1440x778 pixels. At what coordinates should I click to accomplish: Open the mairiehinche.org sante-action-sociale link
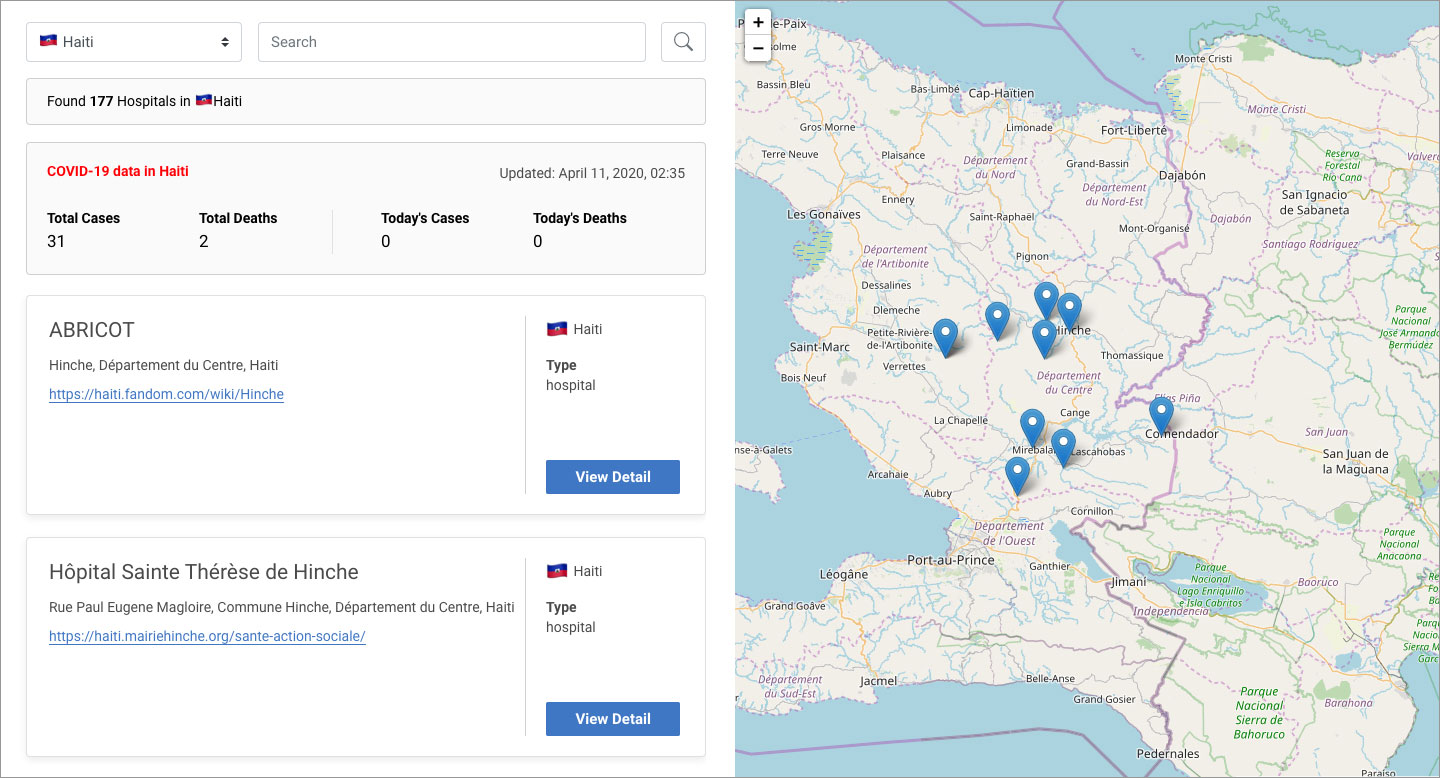[207, 636]
